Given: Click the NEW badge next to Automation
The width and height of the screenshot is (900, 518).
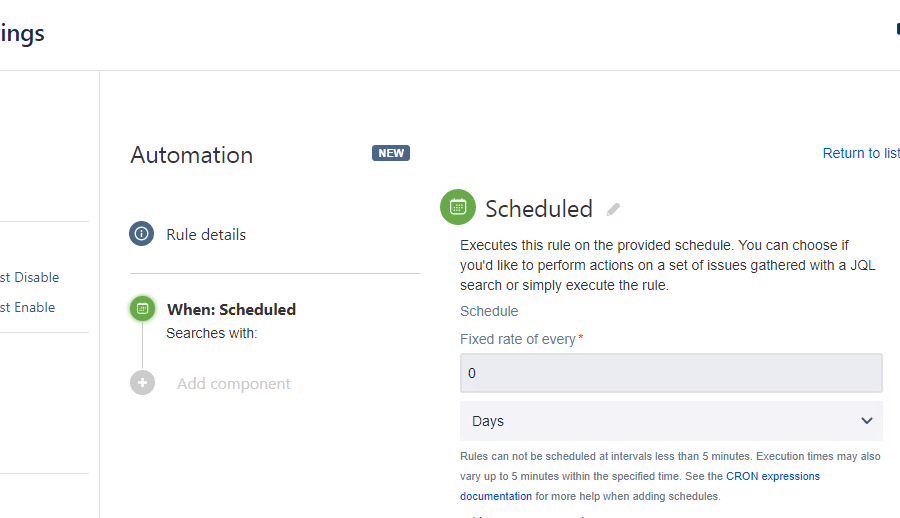Looking at the screenshot, I should click(x=391, y=153).
